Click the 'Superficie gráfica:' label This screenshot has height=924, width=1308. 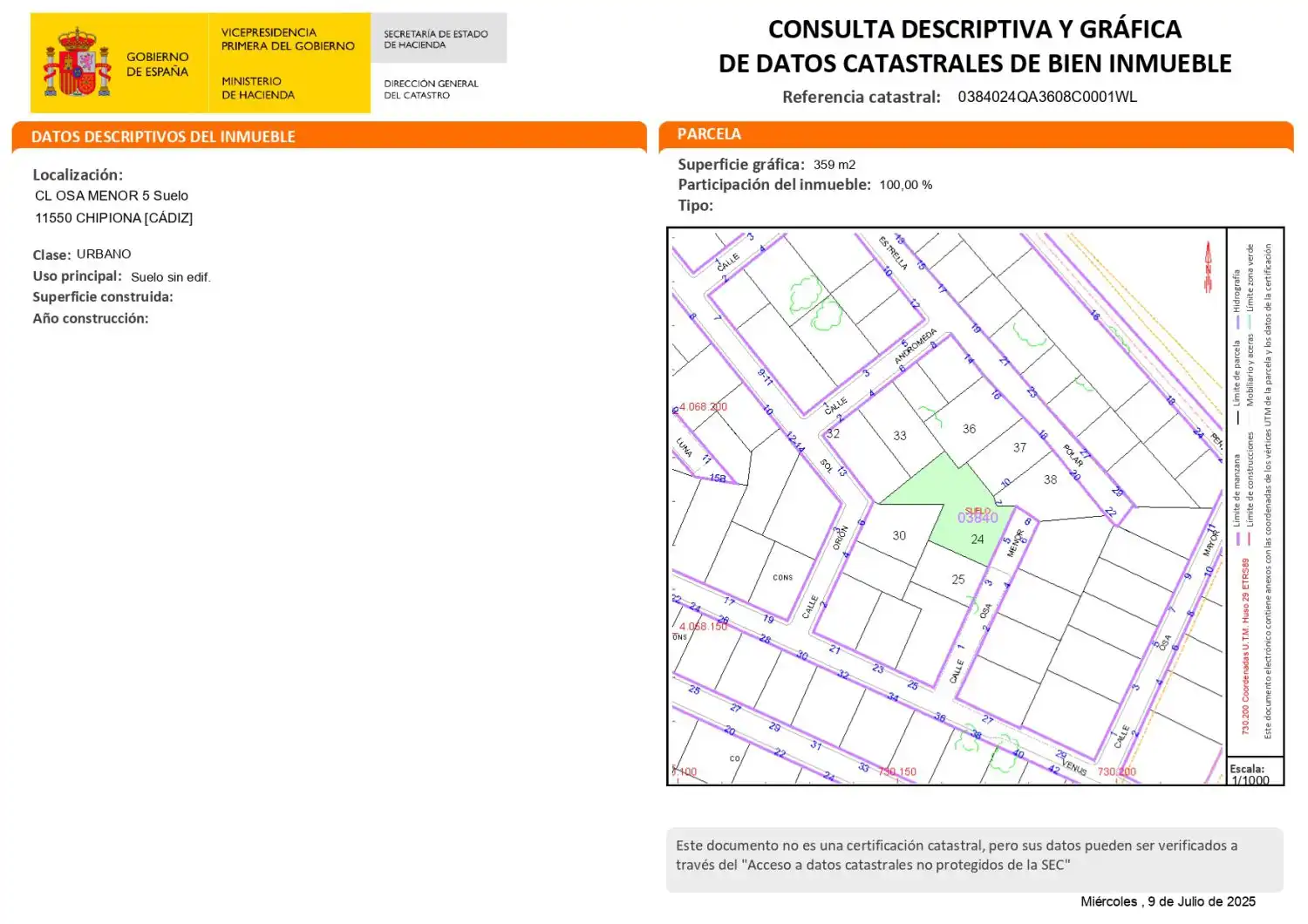click(741, 165)
